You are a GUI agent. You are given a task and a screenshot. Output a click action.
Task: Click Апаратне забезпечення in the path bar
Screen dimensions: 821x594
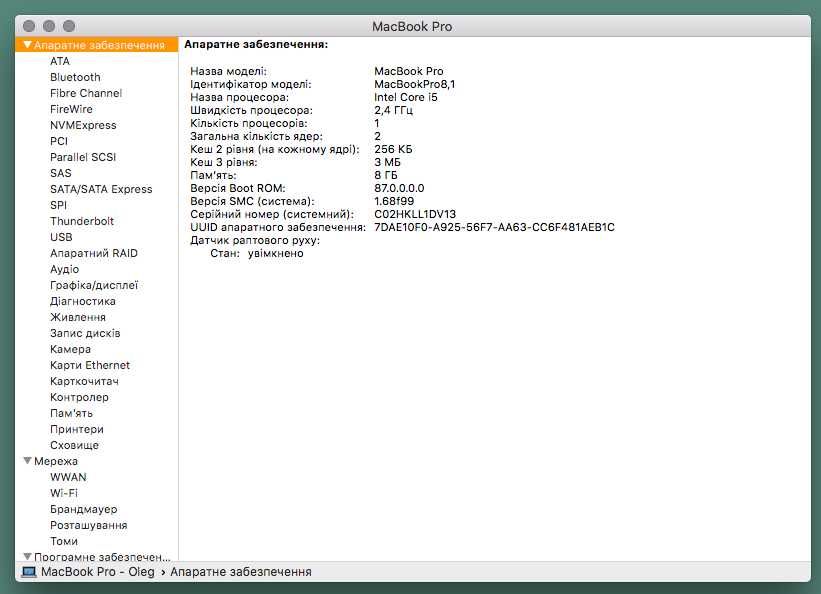pyautogui.click(x=240, y=571)
